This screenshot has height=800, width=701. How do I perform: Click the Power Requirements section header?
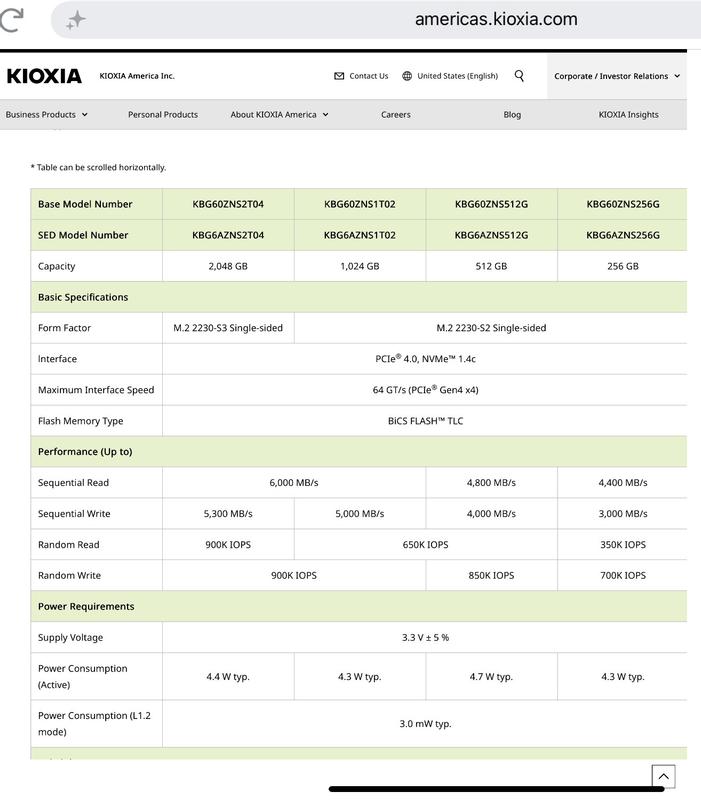pos(359,607)
